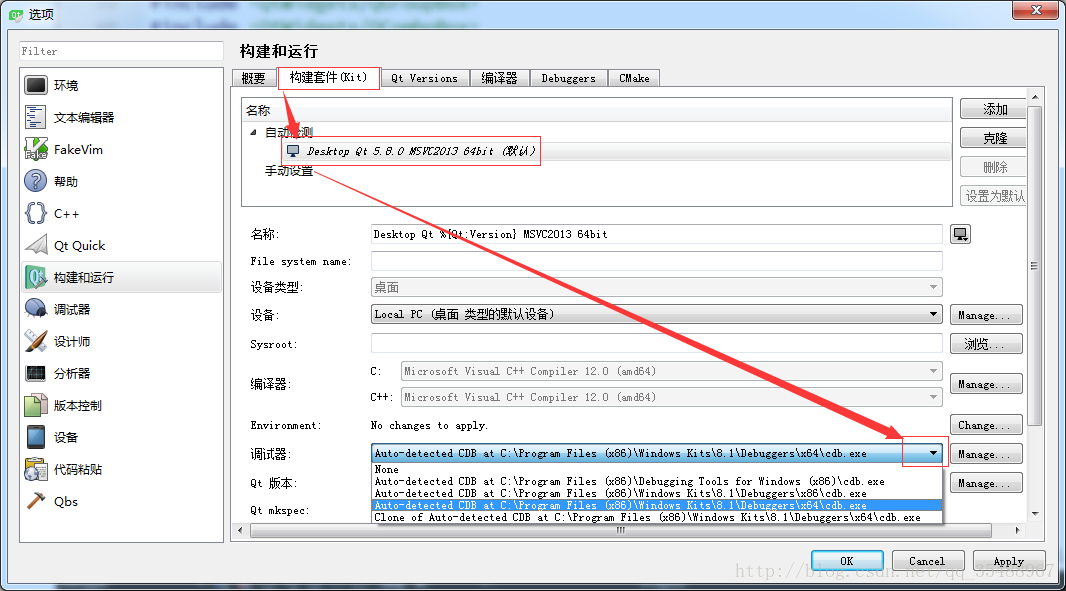
Task: Click the 设置为默认 button
Action: [x=994, y=196]
